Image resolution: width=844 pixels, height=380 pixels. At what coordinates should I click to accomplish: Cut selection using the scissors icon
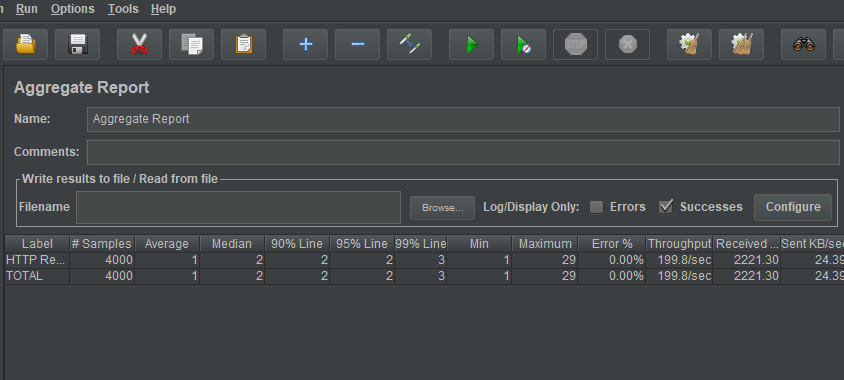139,44
